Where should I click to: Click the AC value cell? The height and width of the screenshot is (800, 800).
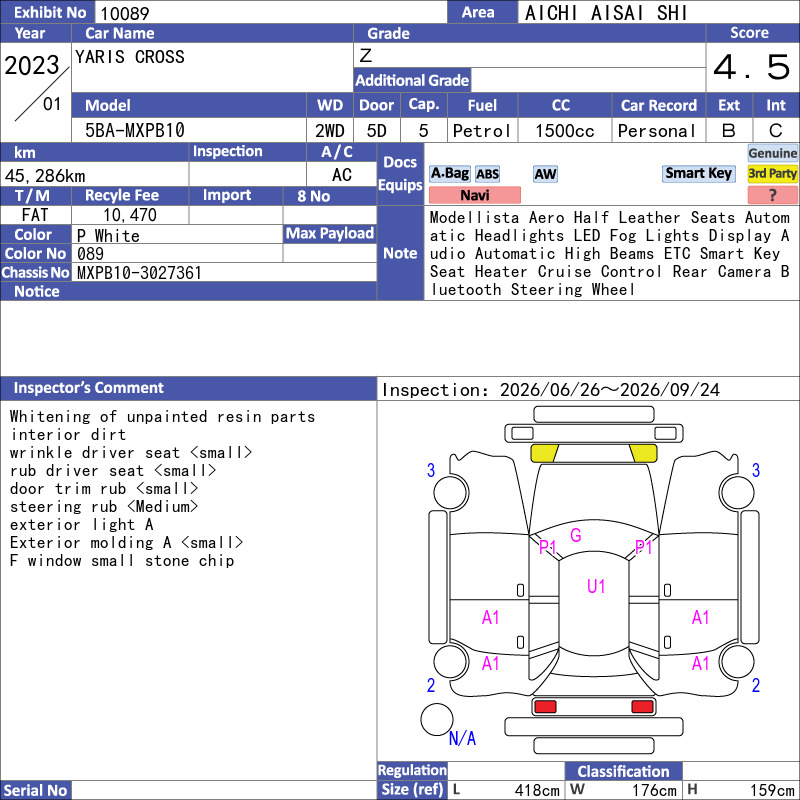tap(341, 175)
